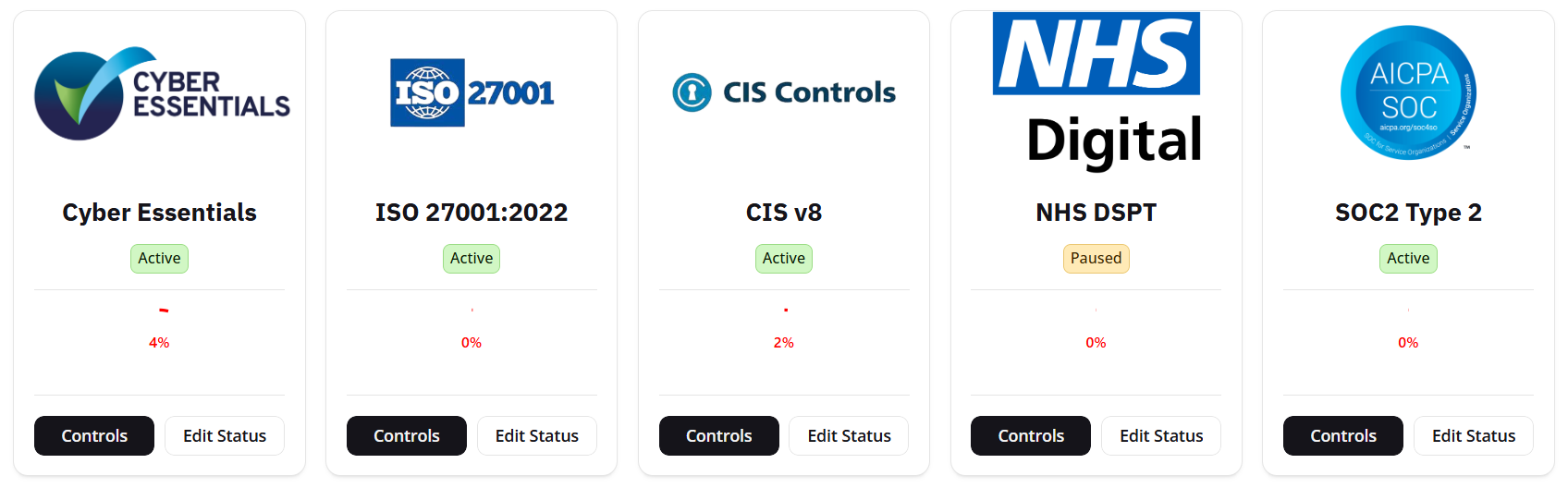Open Controls for SOC2 Type 2
Screen dimensions: 1568x488
pyautogui.click(x=1342, y=436)
